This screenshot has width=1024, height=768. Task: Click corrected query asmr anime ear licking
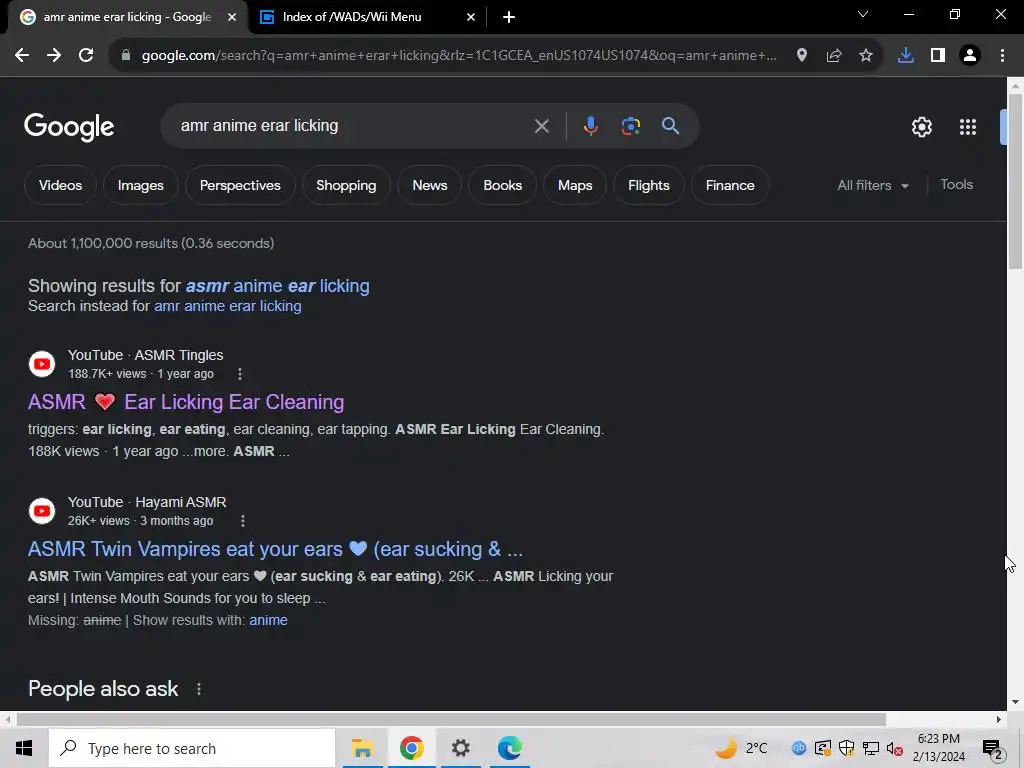[x=278, y=286]
